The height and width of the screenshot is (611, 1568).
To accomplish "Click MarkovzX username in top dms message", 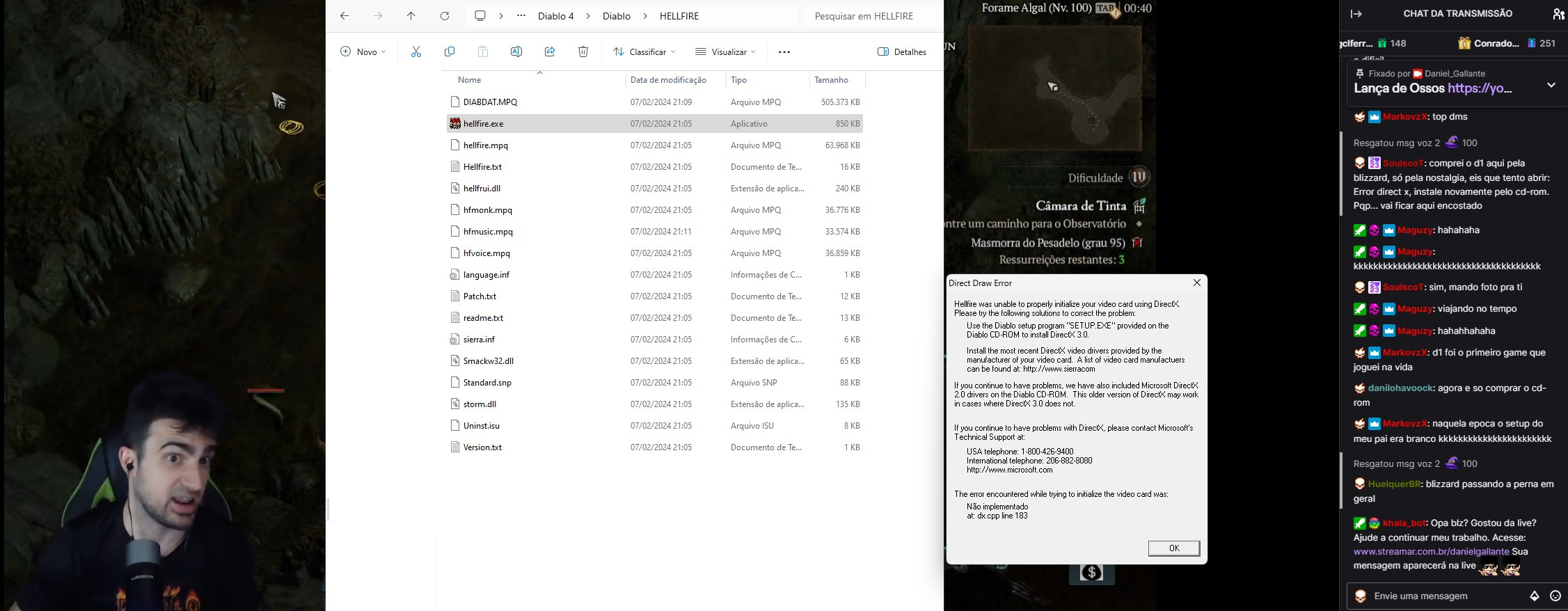I will [1405, 116].
